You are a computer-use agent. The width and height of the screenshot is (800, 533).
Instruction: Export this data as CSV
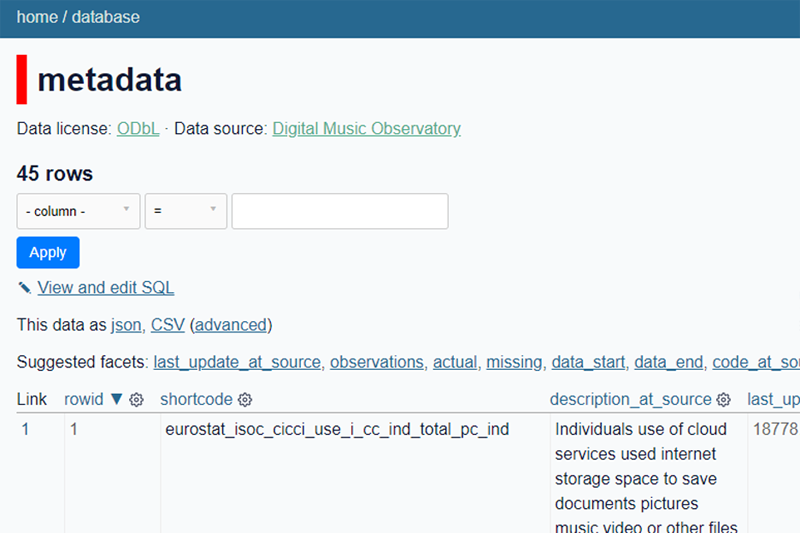click(168, 325)
